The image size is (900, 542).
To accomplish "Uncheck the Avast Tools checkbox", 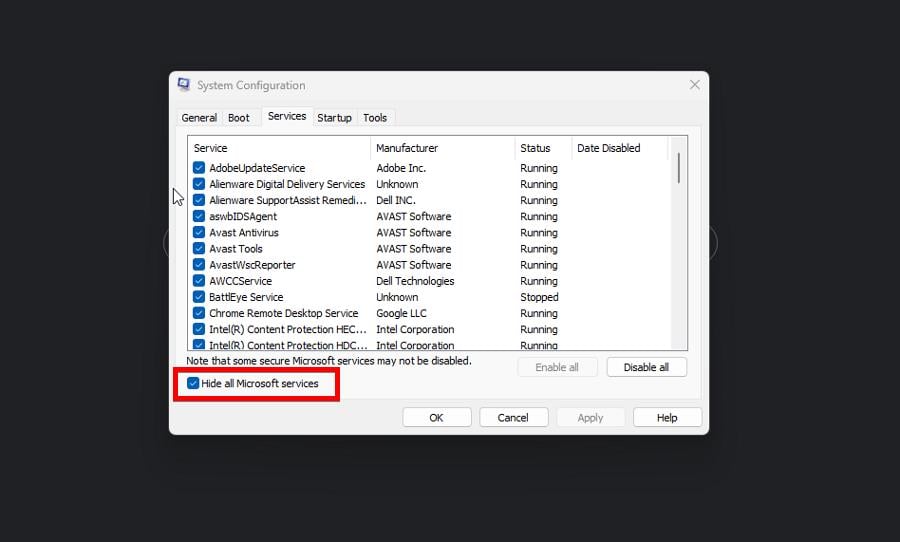I will point(199,249).
